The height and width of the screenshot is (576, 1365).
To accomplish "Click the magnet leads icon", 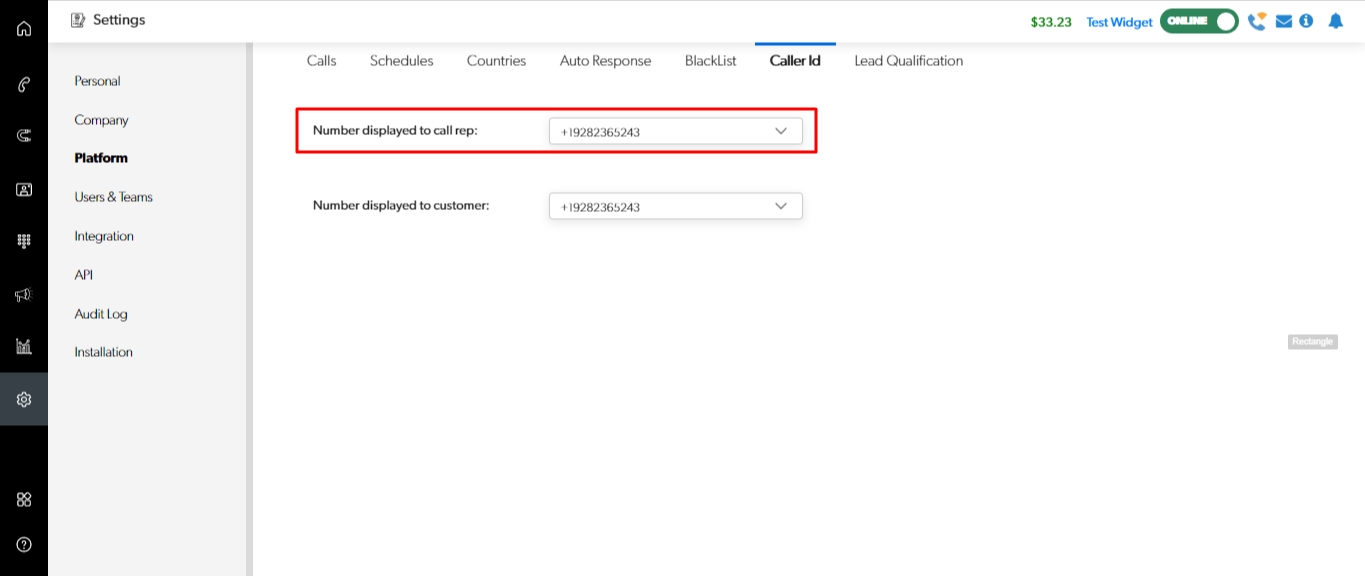I will (24, 135).
